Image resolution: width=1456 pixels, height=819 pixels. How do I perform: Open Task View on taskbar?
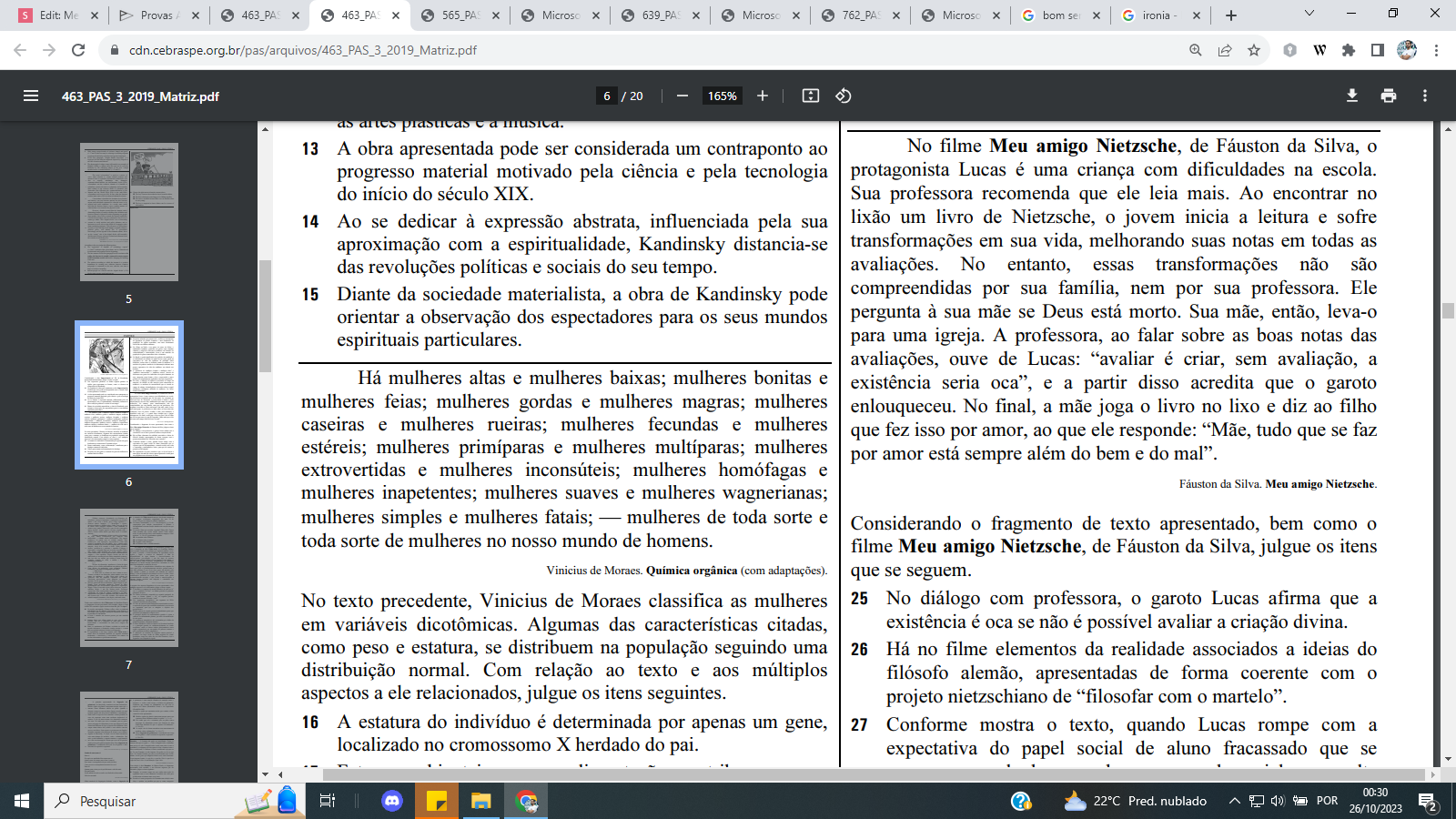click(x=328, y=801)
